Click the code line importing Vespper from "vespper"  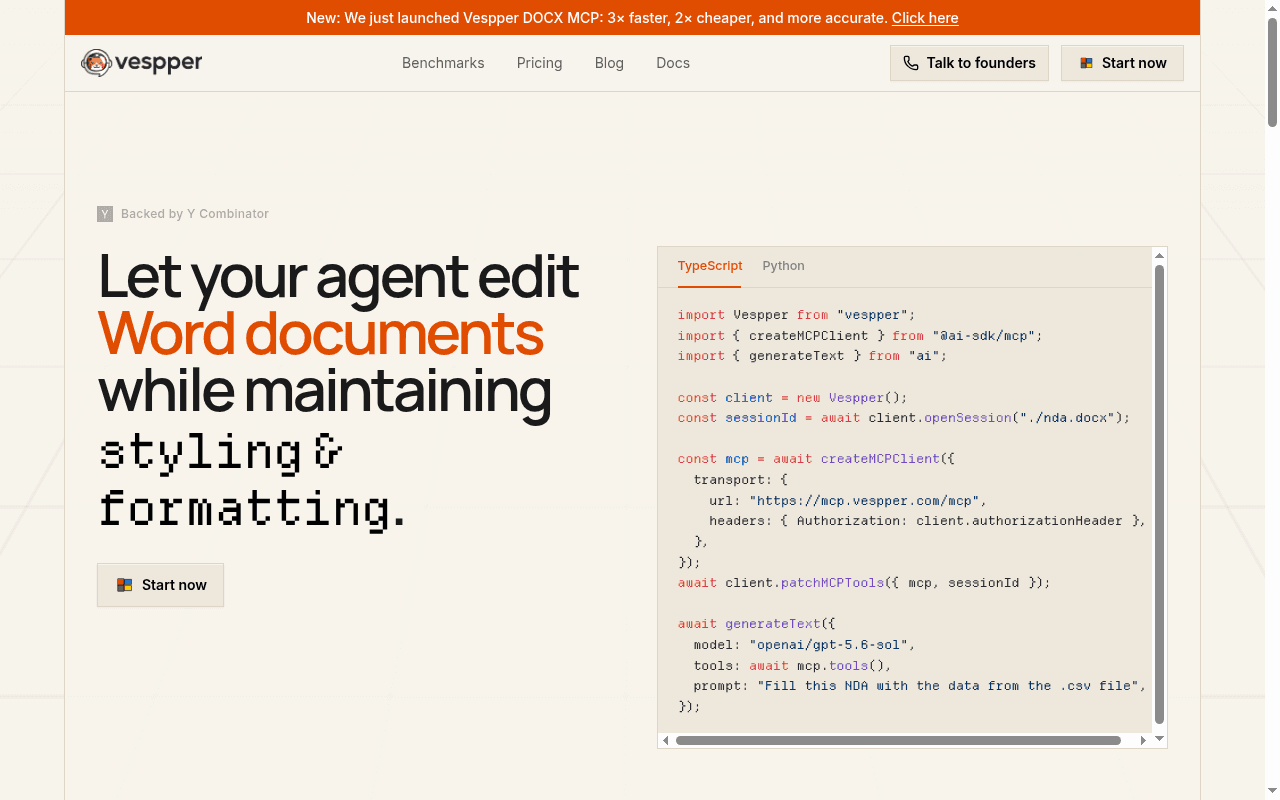tap(796, 315)
